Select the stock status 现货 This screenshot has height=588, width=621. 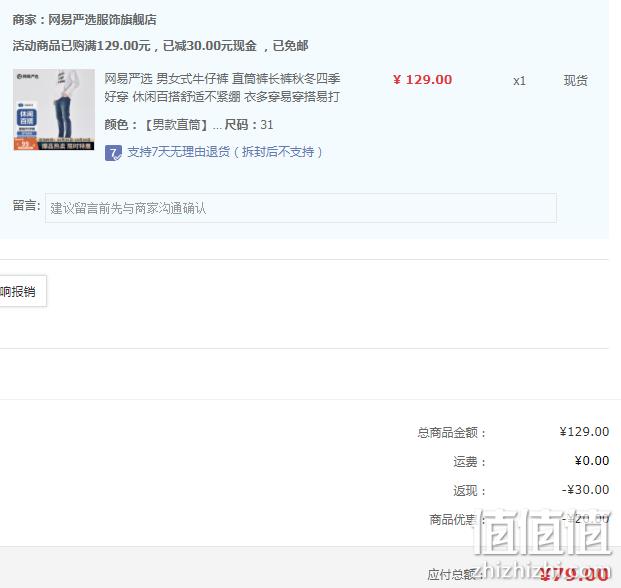[x=575, y=80]
